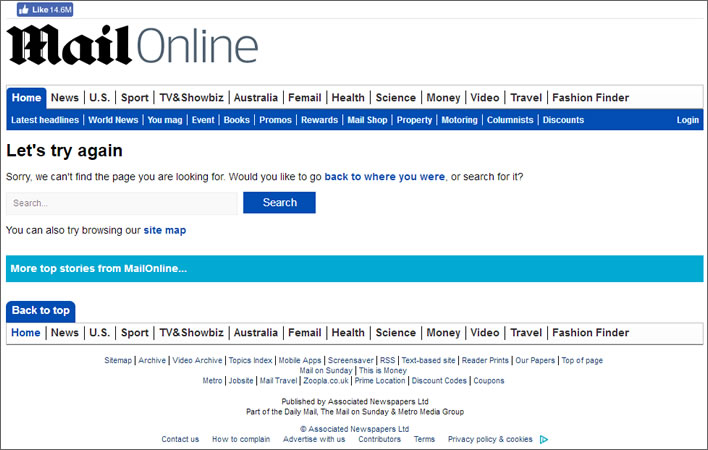708x450 pixels.
Task: Open News in the top navigation bar
Action: (x=65, y=97)
